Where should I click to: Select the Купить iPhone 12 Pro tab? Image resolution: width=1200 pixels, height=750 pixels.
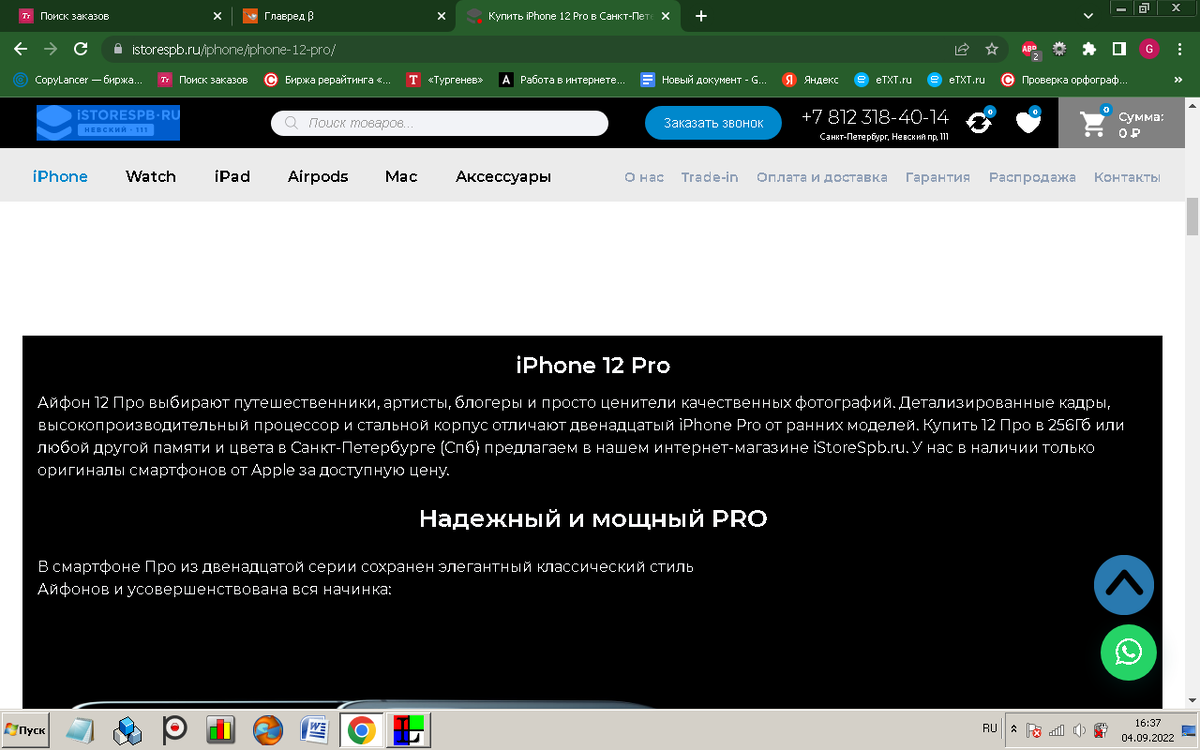[x=567, y=16]
